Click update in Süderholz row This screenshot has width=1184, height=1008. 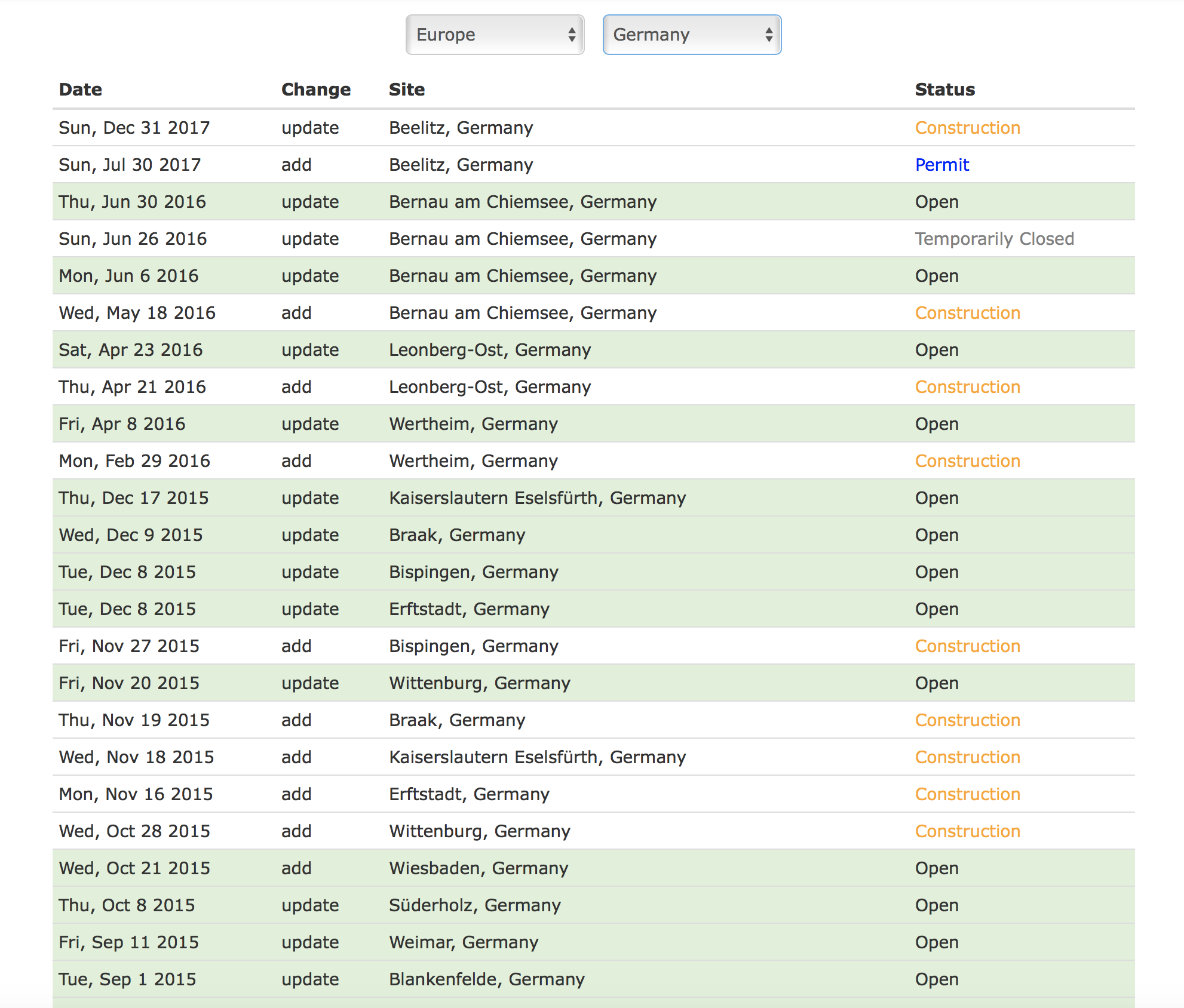click(x=310, y=905)
